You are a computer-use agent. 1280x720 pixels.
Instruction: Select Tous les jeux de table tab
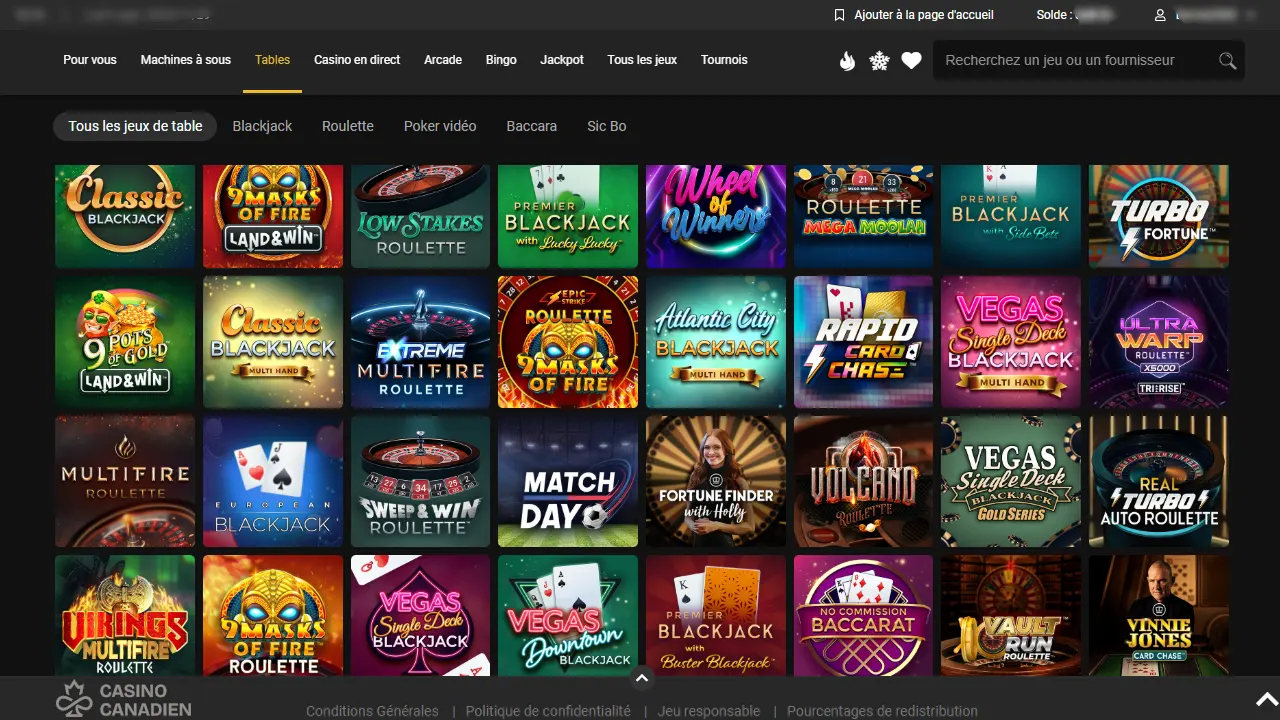[x=135, y=126]
